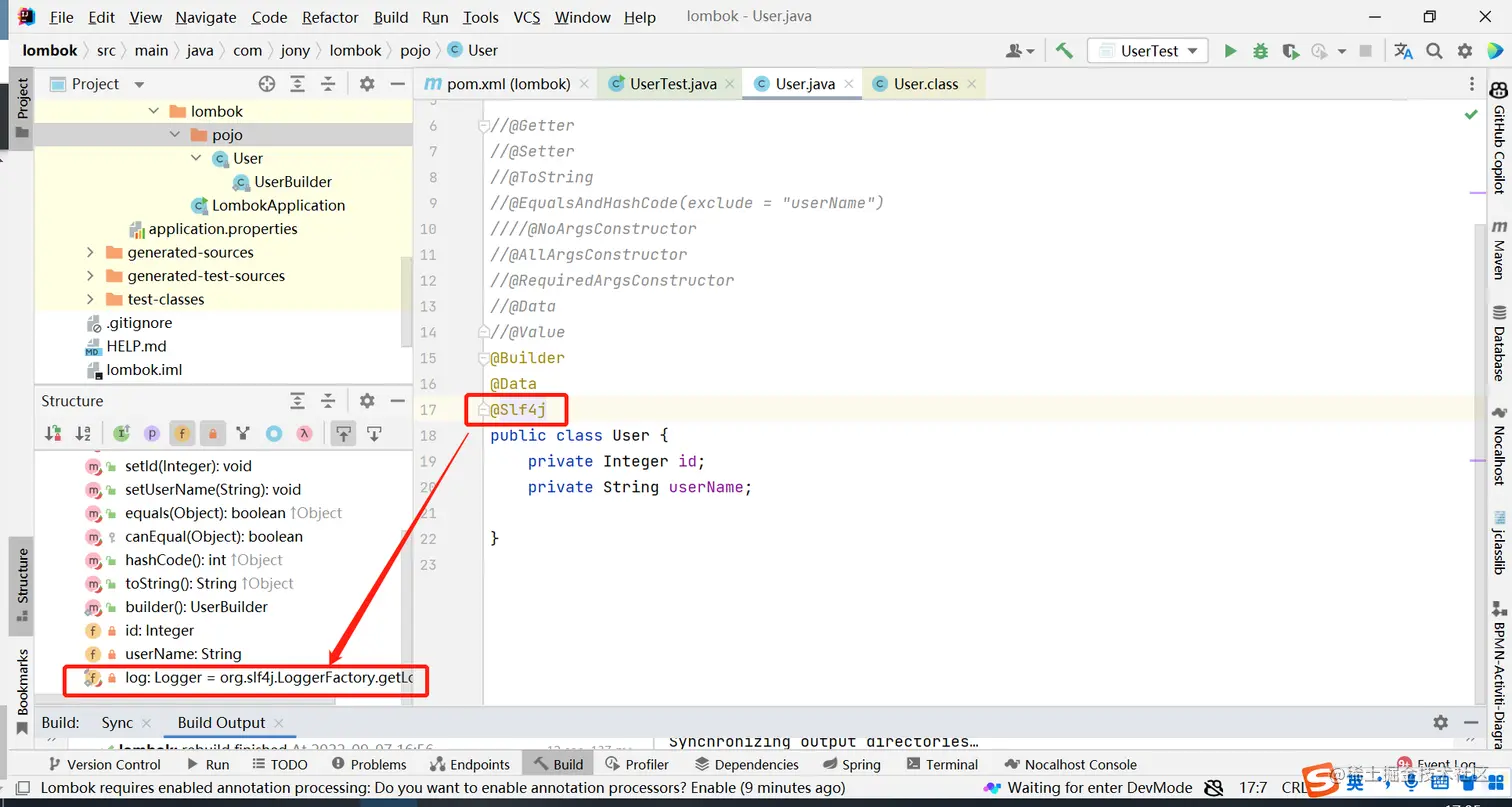Toggle show fields in Structure
Image resolution: width=1512 pixels, height=807 pixels.
[x=182, y=433]
